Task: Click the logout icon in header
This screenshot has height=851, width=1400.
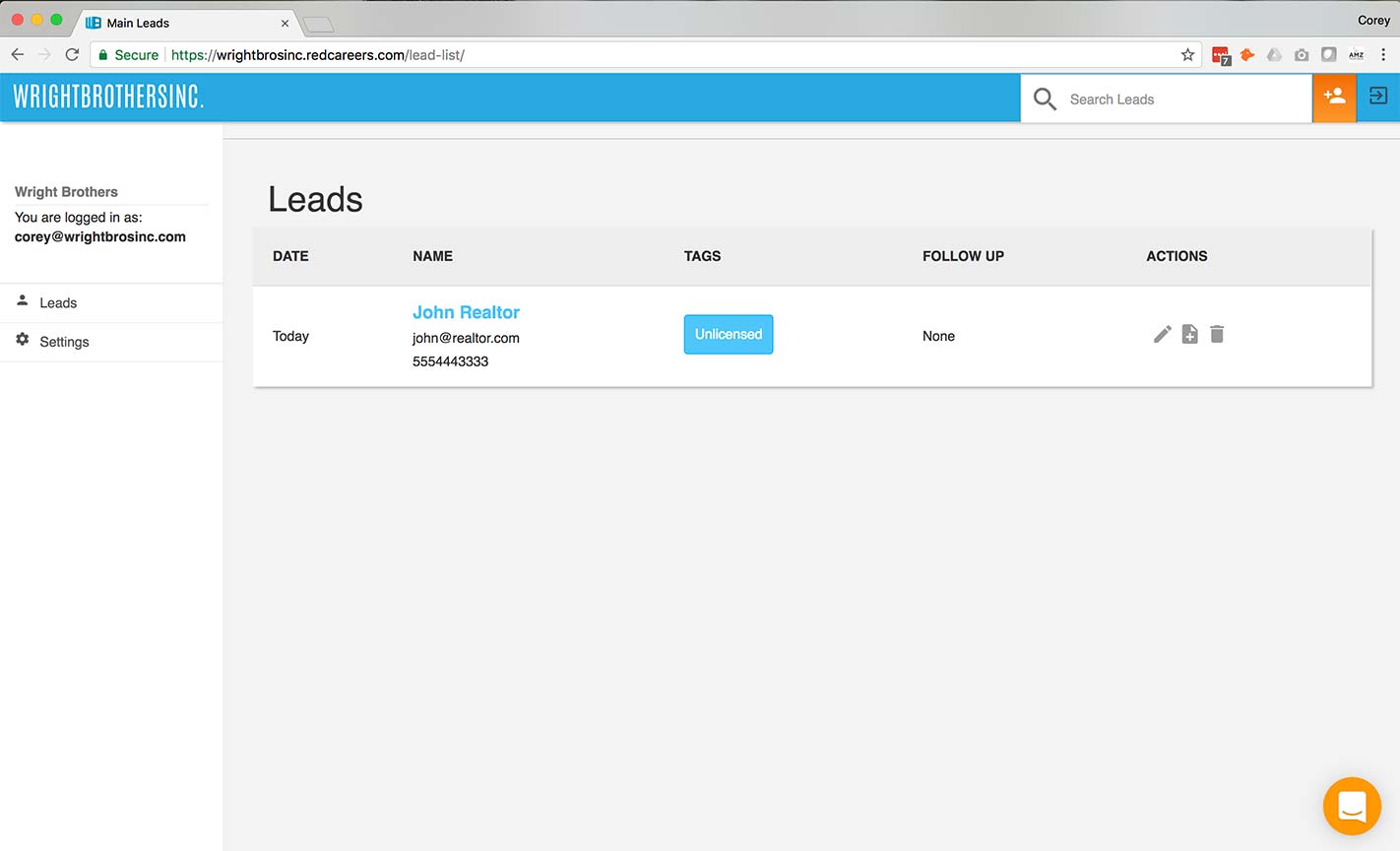Action: [x=1378, y=97]
